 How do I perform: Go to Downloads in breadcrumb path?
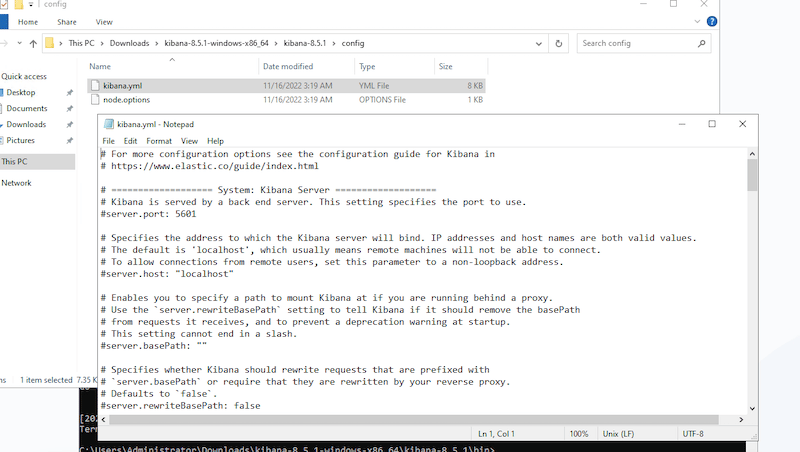click(129, 43)
